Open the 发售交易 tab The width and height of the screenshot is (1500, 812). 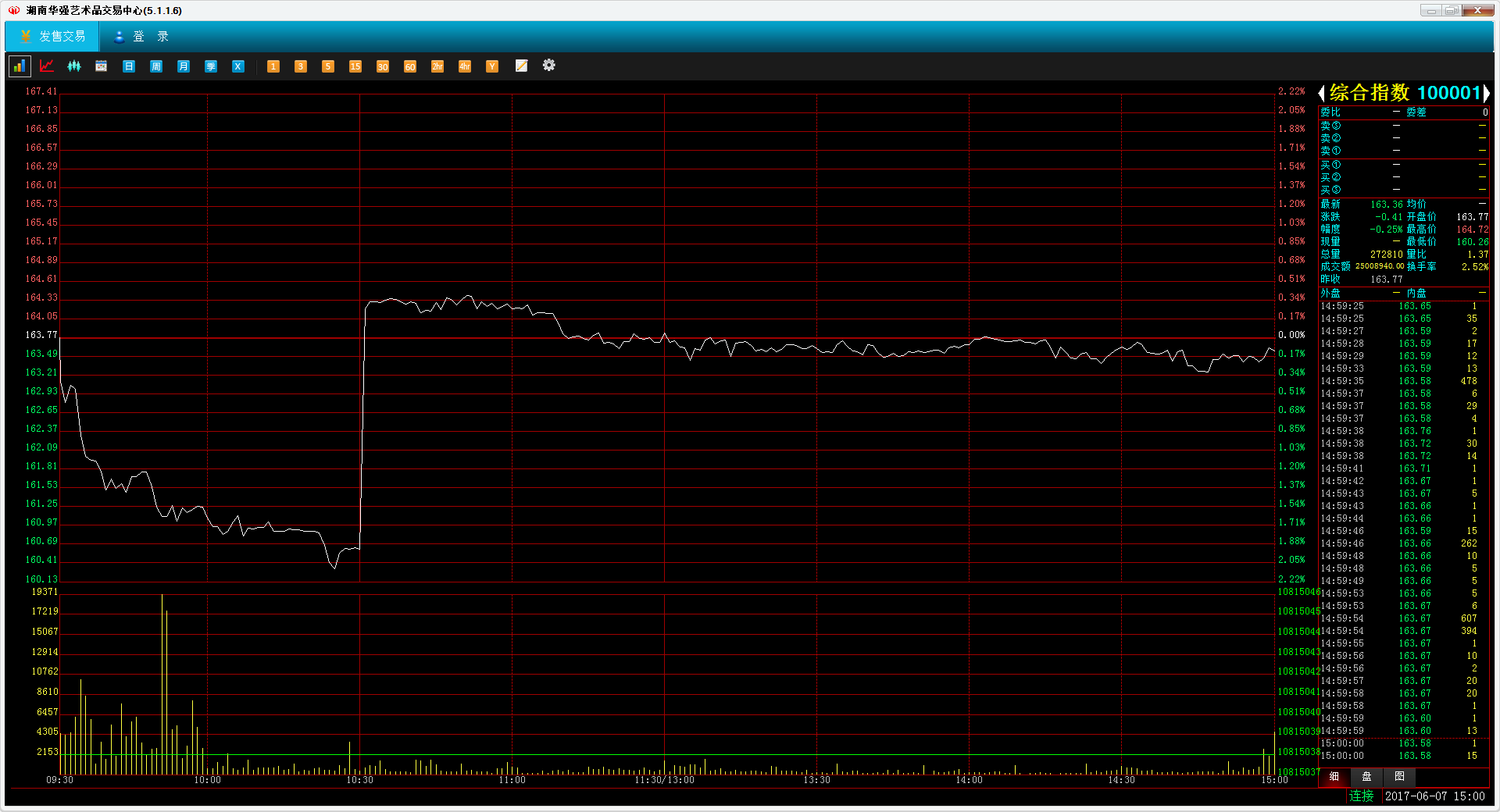(52, 37)
